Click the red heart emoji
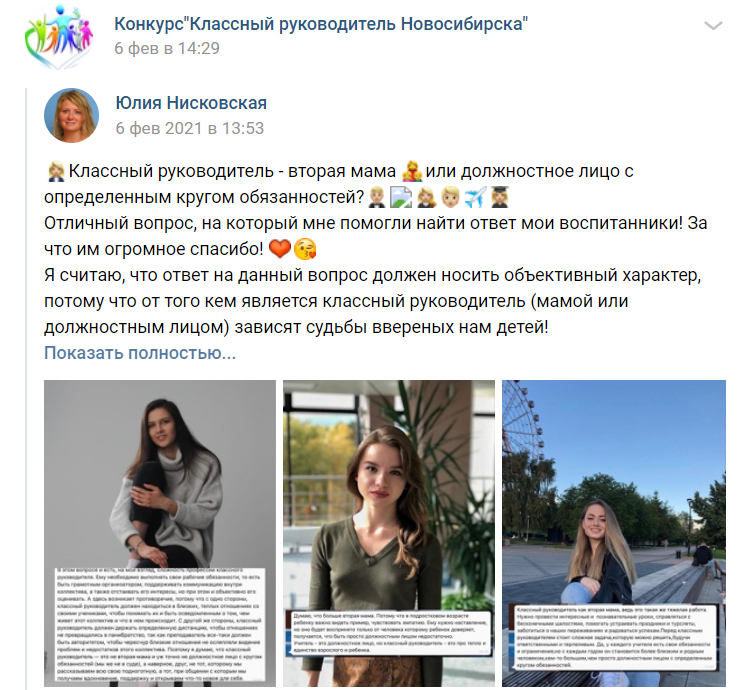 [x=280, y=249]
